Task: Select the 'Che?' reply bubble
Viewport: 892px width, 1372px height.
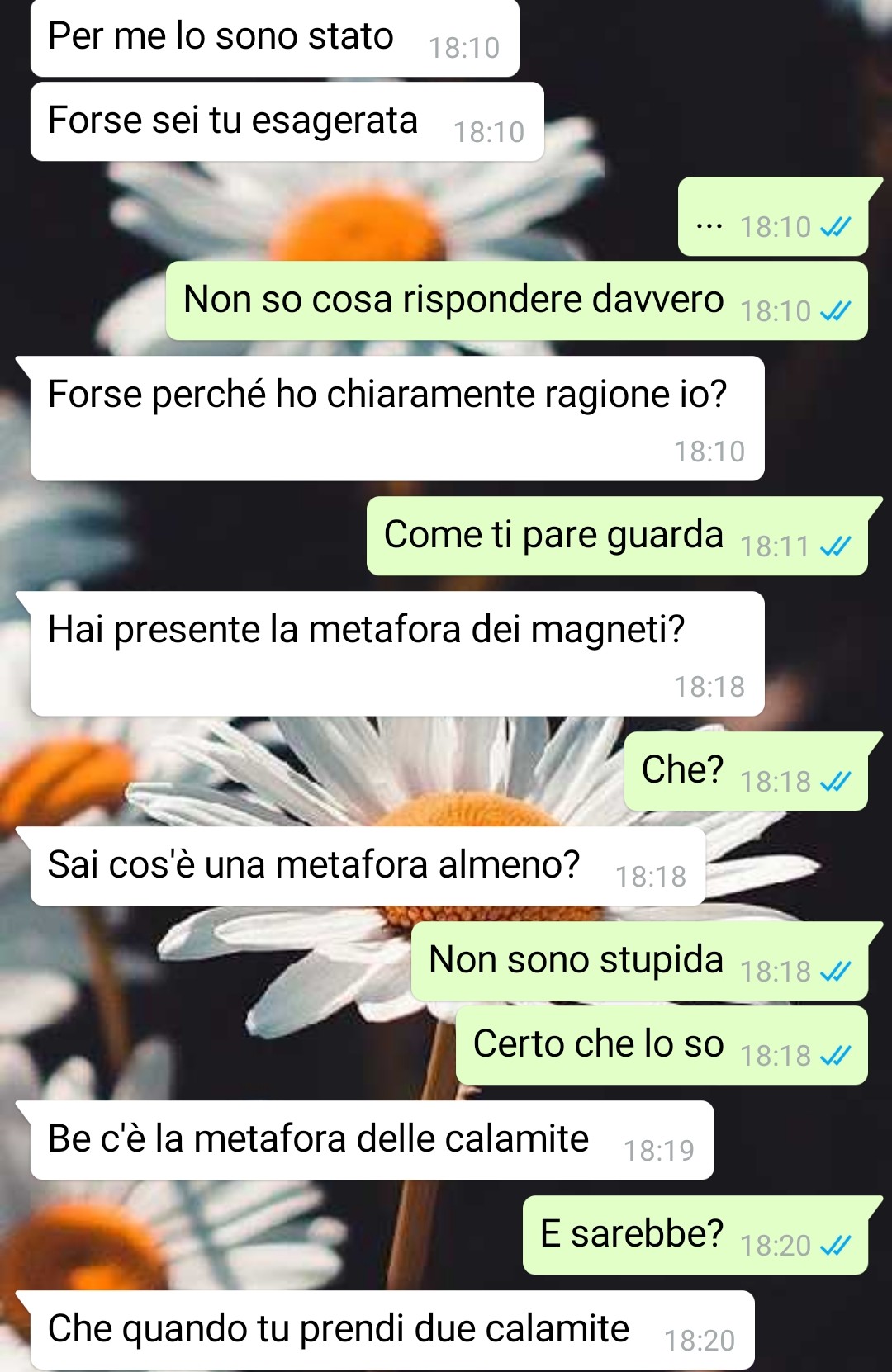Action: click(746, 771)
